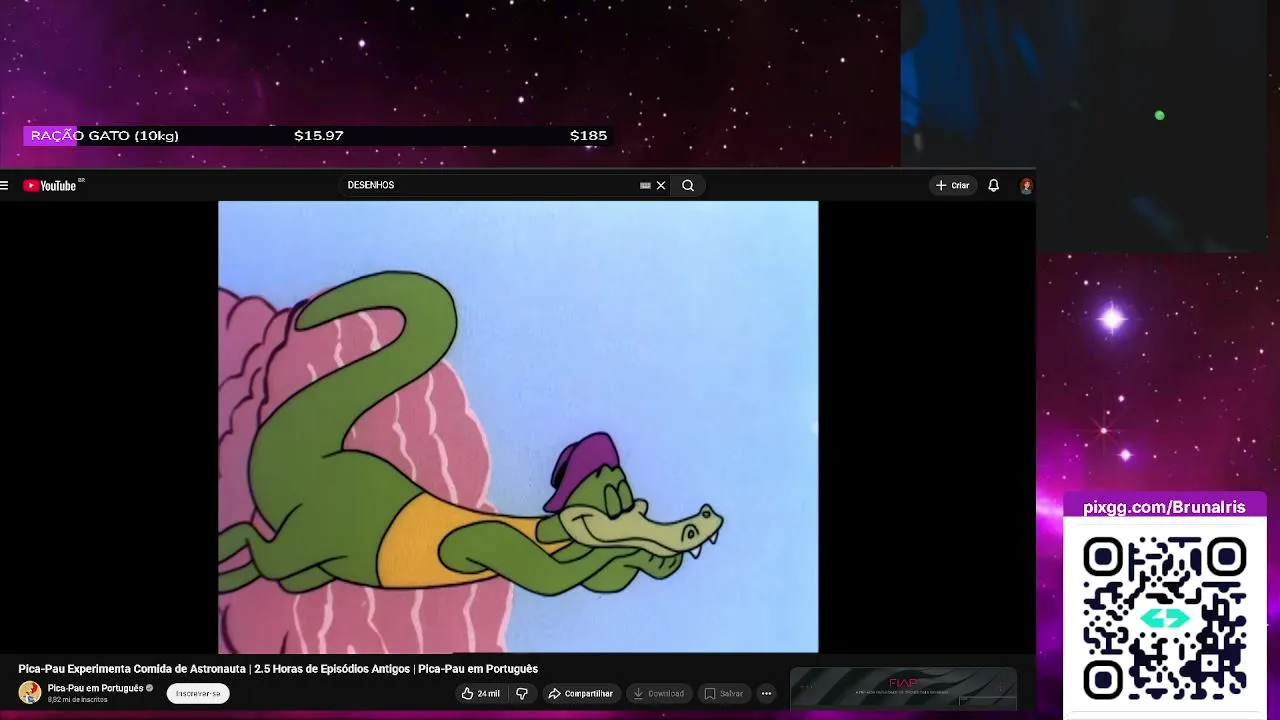The image size is (1280, 720).
Task: Dislike the video
Action: [x=522, y=693]
